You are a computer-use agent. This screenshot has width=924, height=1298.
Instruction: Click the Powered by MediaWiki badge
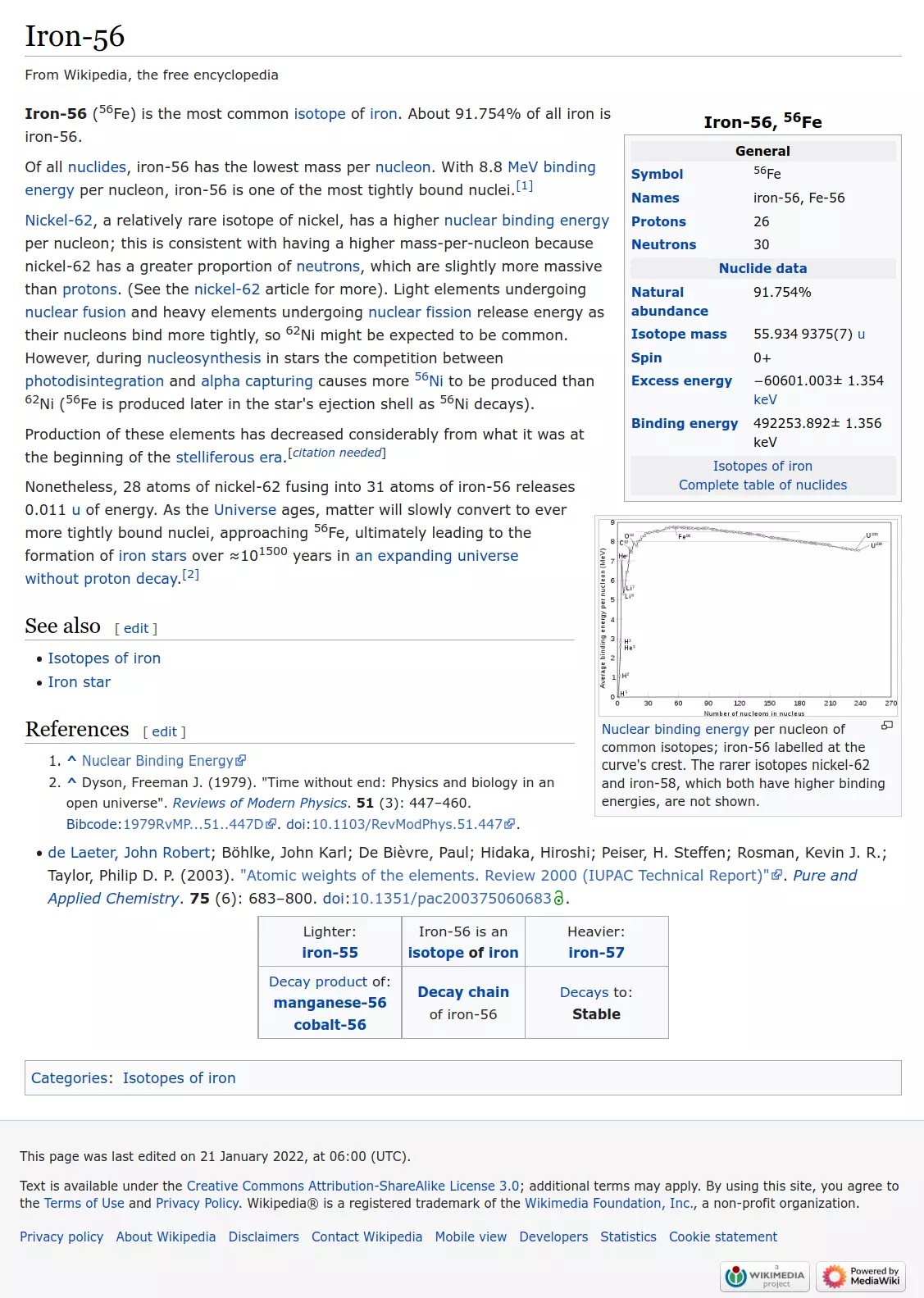point(861,1276)
